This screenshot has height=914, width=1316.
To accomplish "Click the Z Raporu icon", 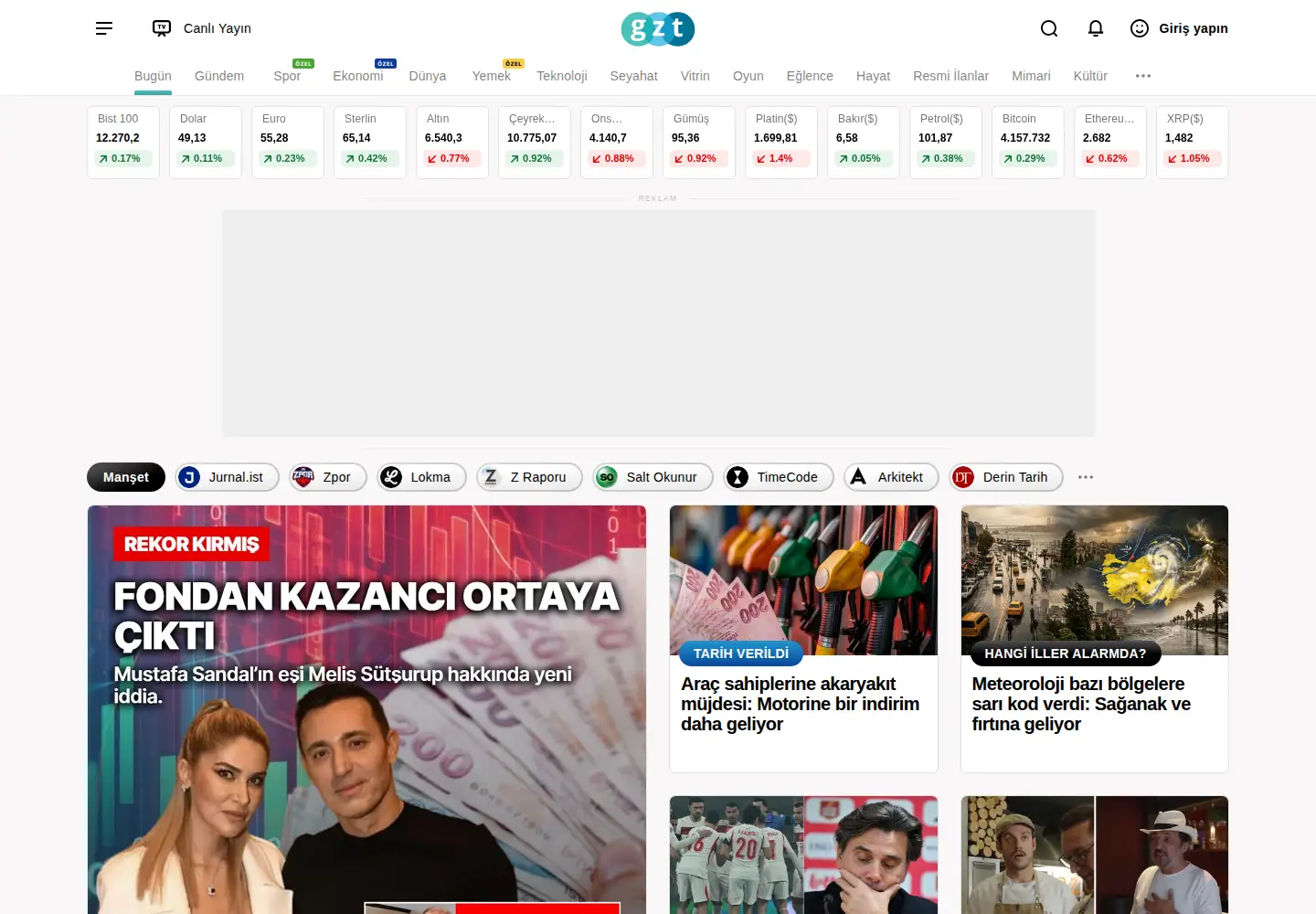I will pyautogui.click(x=491, y=477).
